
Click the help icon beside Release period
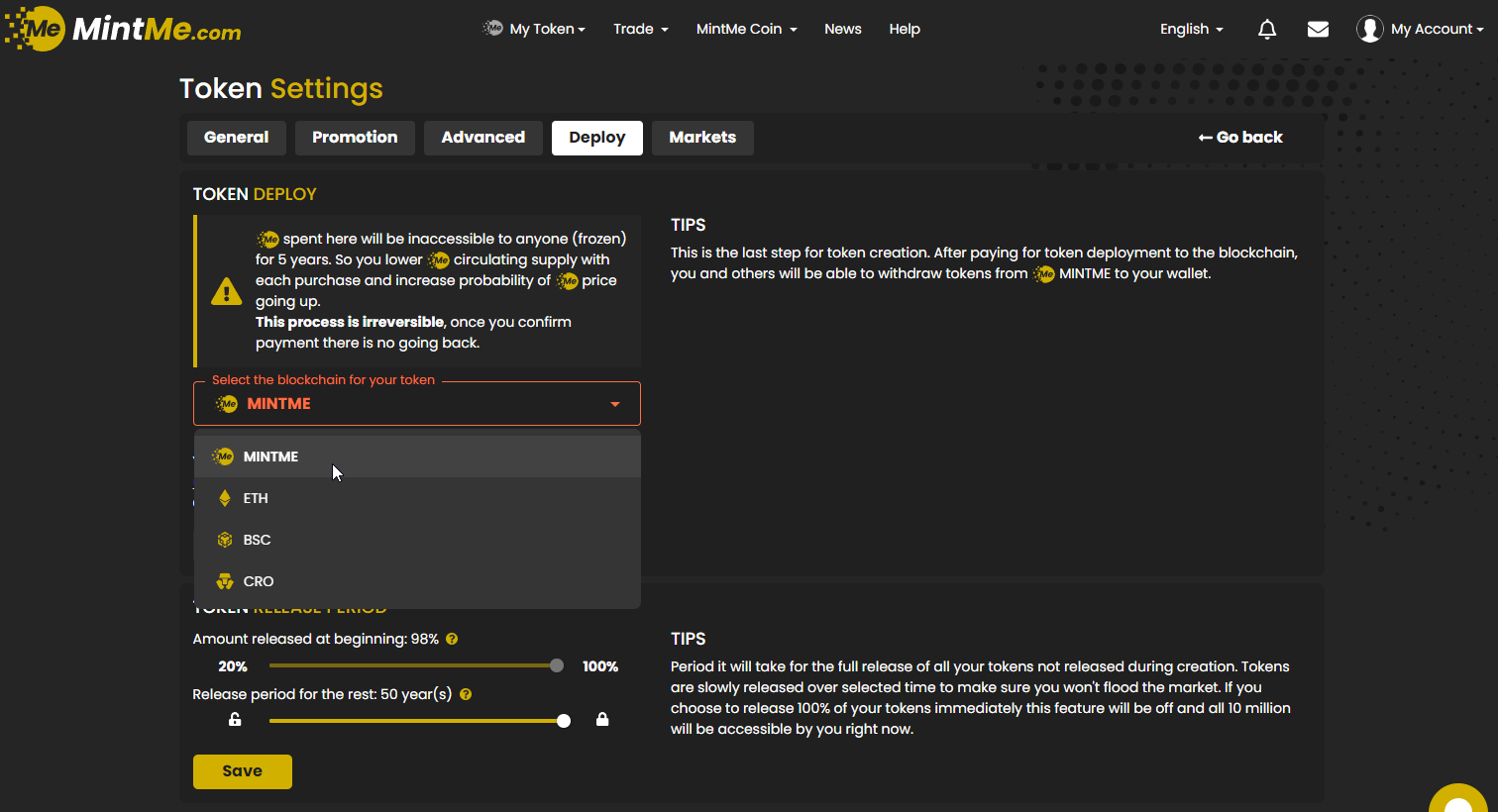[x=466, y=695]
